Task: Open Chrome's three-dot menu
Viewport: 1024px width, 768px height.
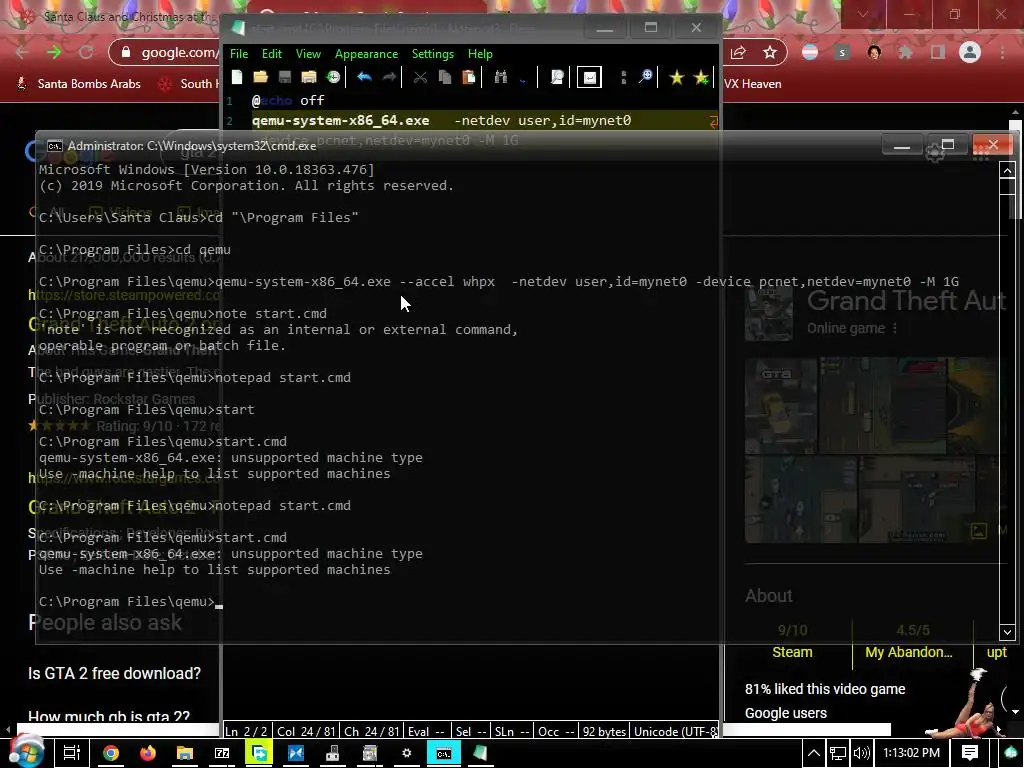Action: tap(1002, 52)
